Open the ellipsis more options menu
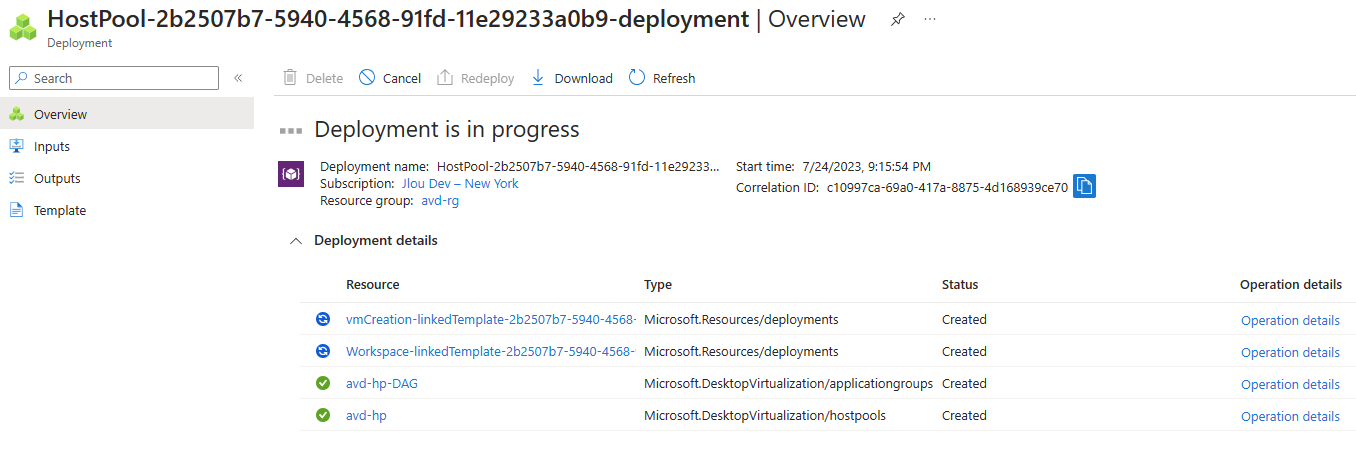 [x=930, y=20]
